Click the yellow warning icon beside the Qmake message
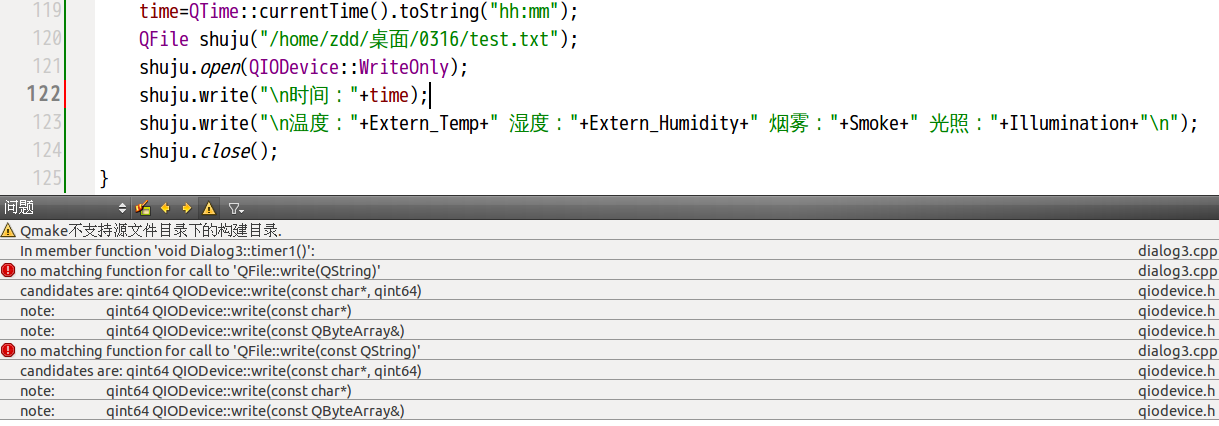Screen dimensions: 1219x426 point(8,230)
